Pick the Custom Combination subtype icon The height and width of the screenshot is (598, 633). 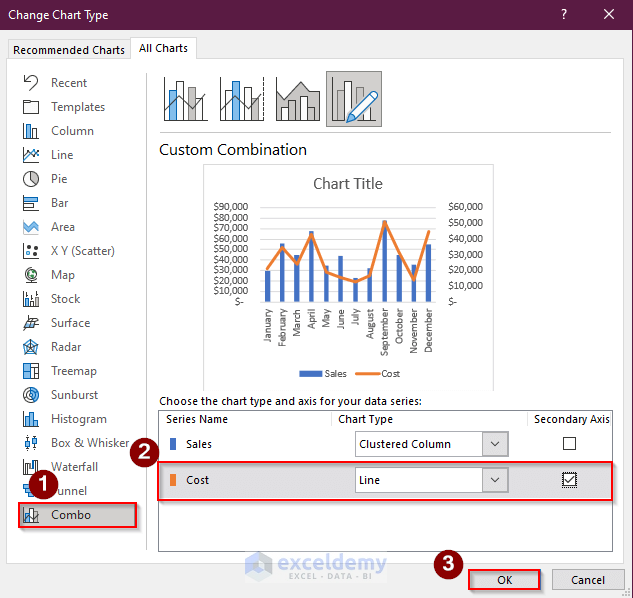pyautogui.click(x=354, y=99)
